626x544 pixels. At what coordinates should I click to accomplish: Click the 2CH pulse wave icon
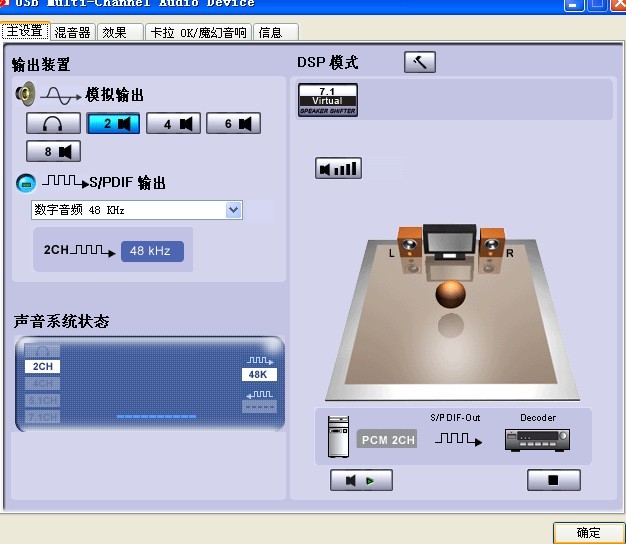point(93,251)
